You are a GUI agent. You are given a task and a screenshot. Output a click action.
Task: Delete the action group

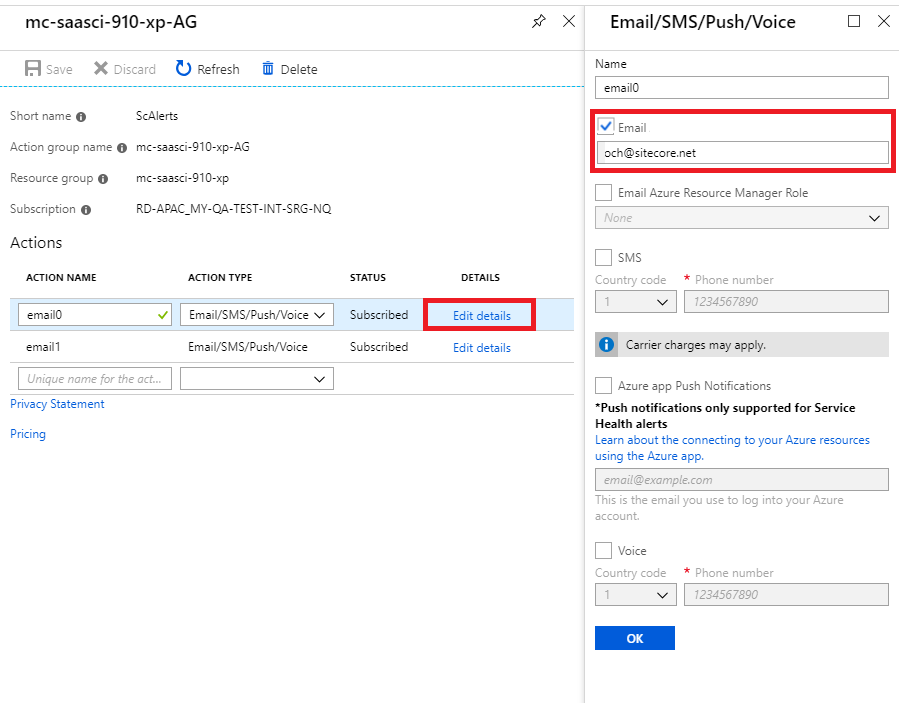(x=265, y=68)
